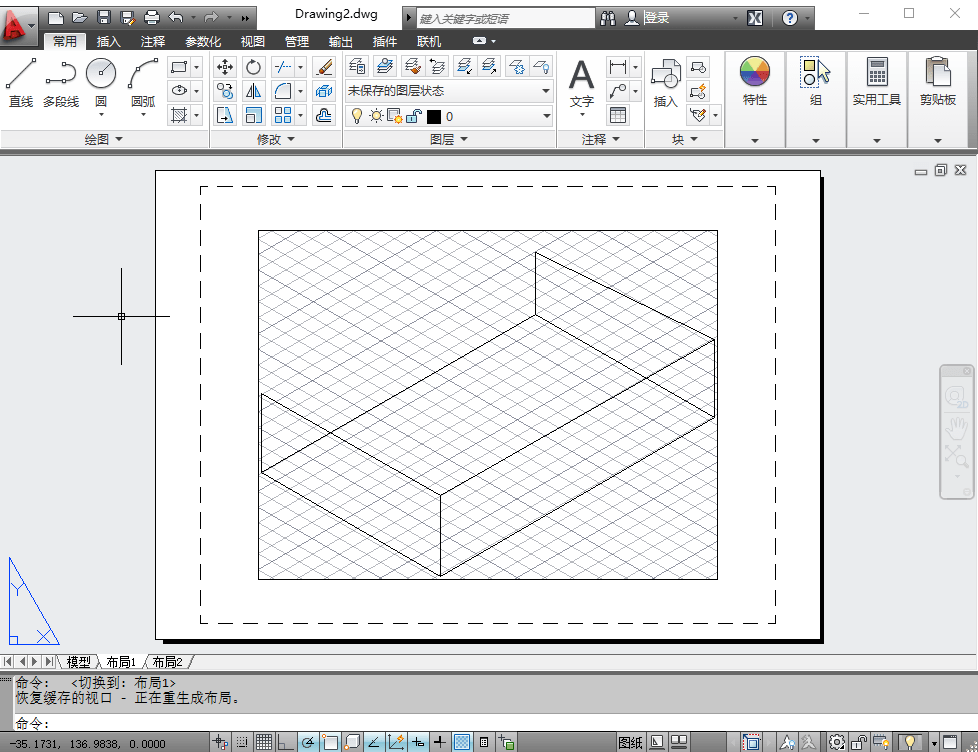This screenshot has width=978, height=752.
Task: Toggle Dynamic Input in status bar
Action: (x=419, y=742)
